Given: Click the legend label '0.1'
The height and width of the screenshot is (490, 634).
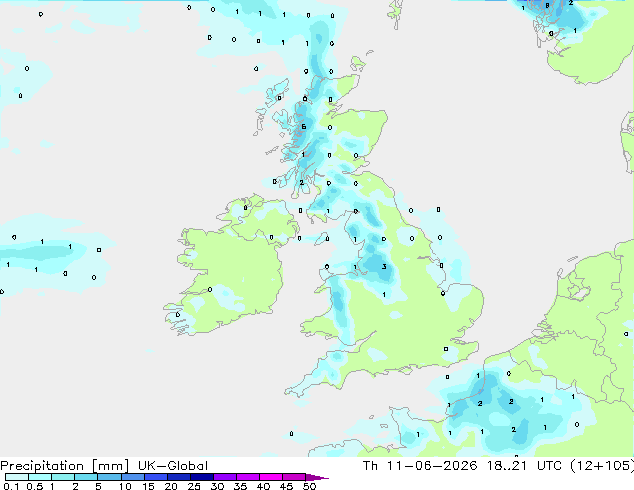Looking at the screenshot, I should 11,486.
